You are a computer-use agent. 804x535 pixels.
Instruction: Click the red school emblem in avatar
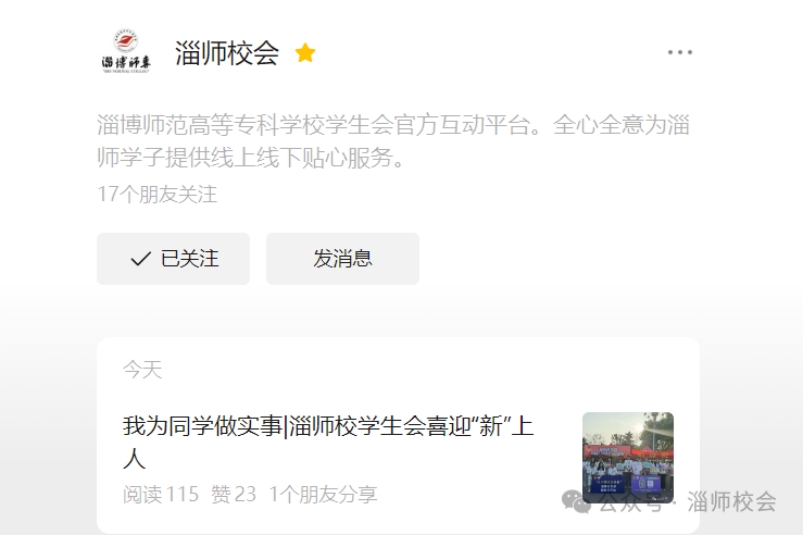126,41
